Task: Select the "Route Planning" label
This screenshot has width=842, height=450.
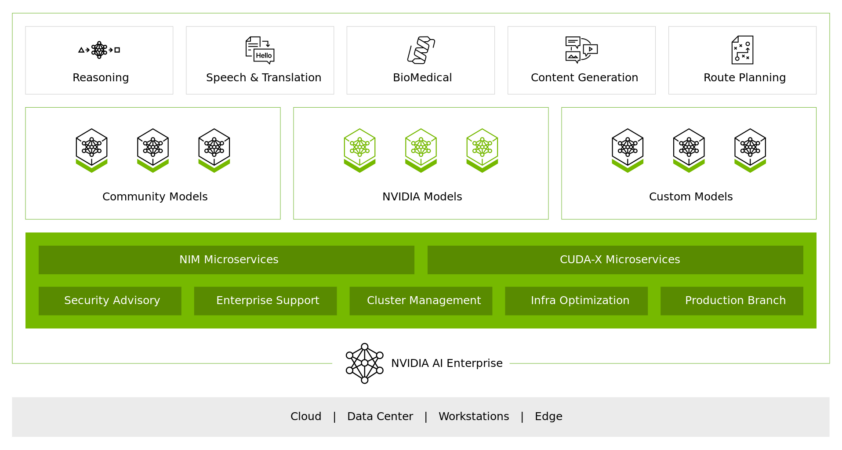Action: pos(744,78)
